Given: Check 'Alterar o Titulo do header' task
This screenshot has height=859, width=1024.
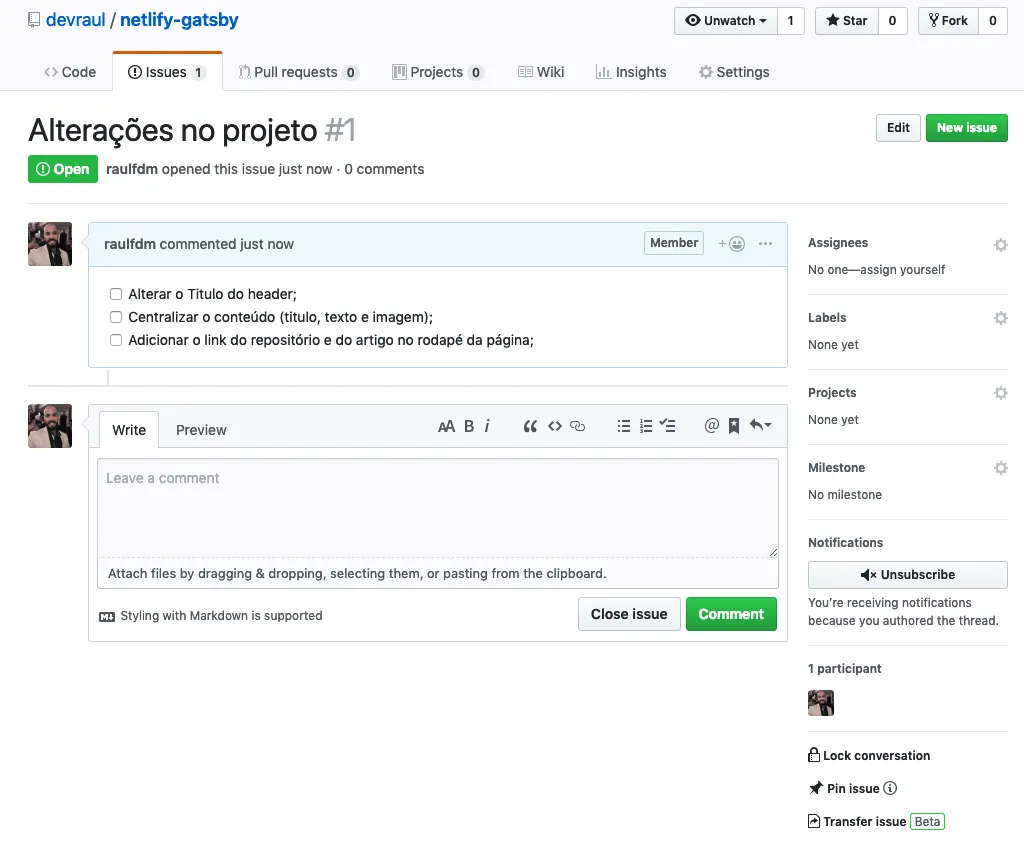Looking at the screenshot, I should (116, 294).
